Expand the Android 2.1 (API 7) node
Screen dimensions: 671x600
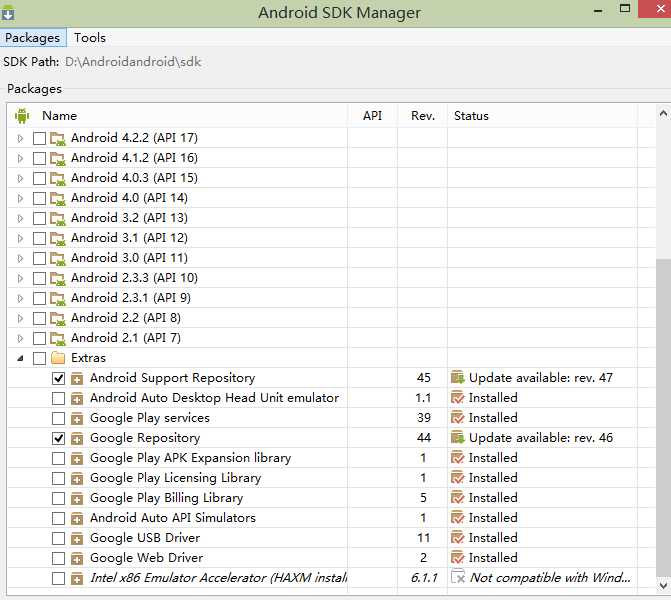coord(20,339)
